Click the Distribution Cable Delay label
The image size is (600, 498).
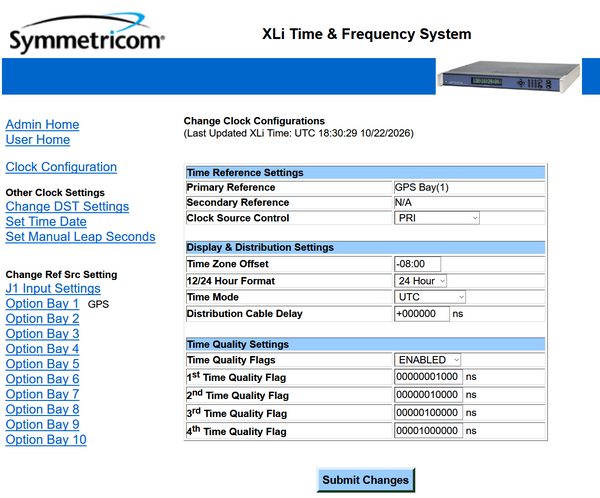[x=245, y=313]
